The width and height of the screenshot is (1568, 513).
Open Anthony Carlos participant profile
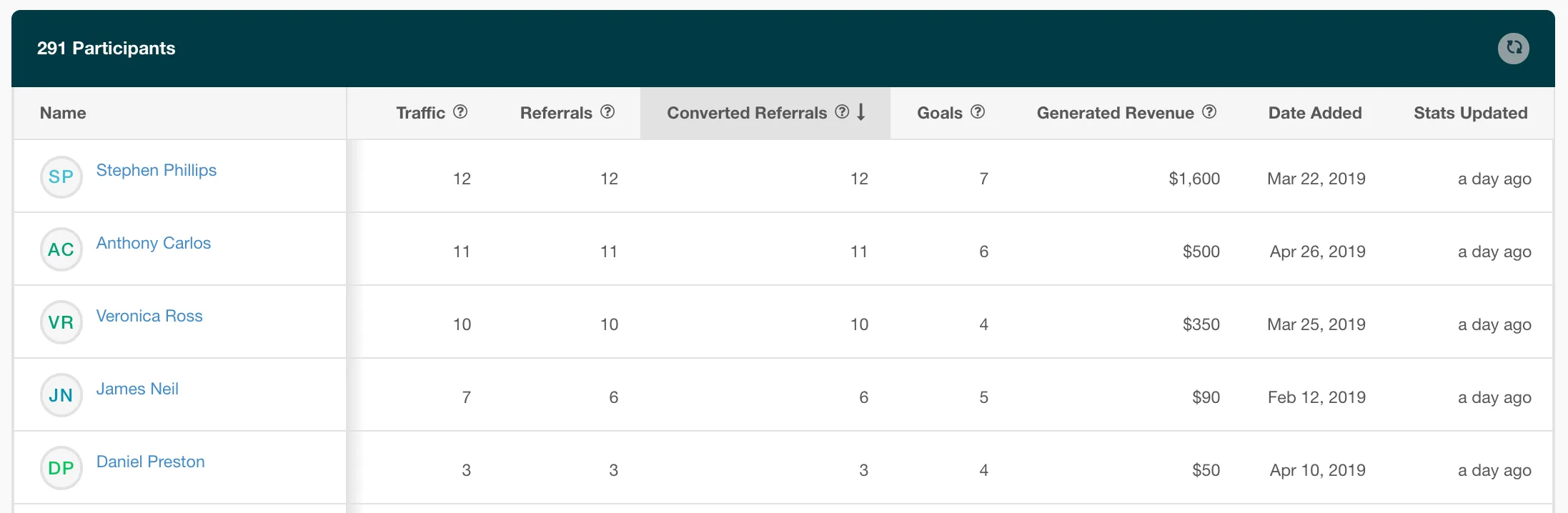pos(154,243)
